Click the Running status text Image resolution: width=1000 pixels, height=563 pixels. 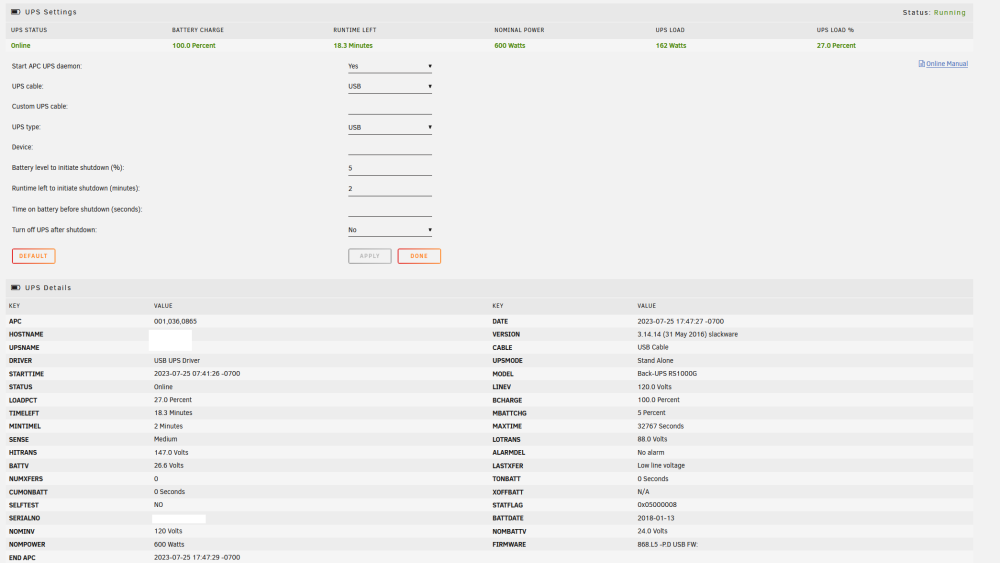pos(950,13)
